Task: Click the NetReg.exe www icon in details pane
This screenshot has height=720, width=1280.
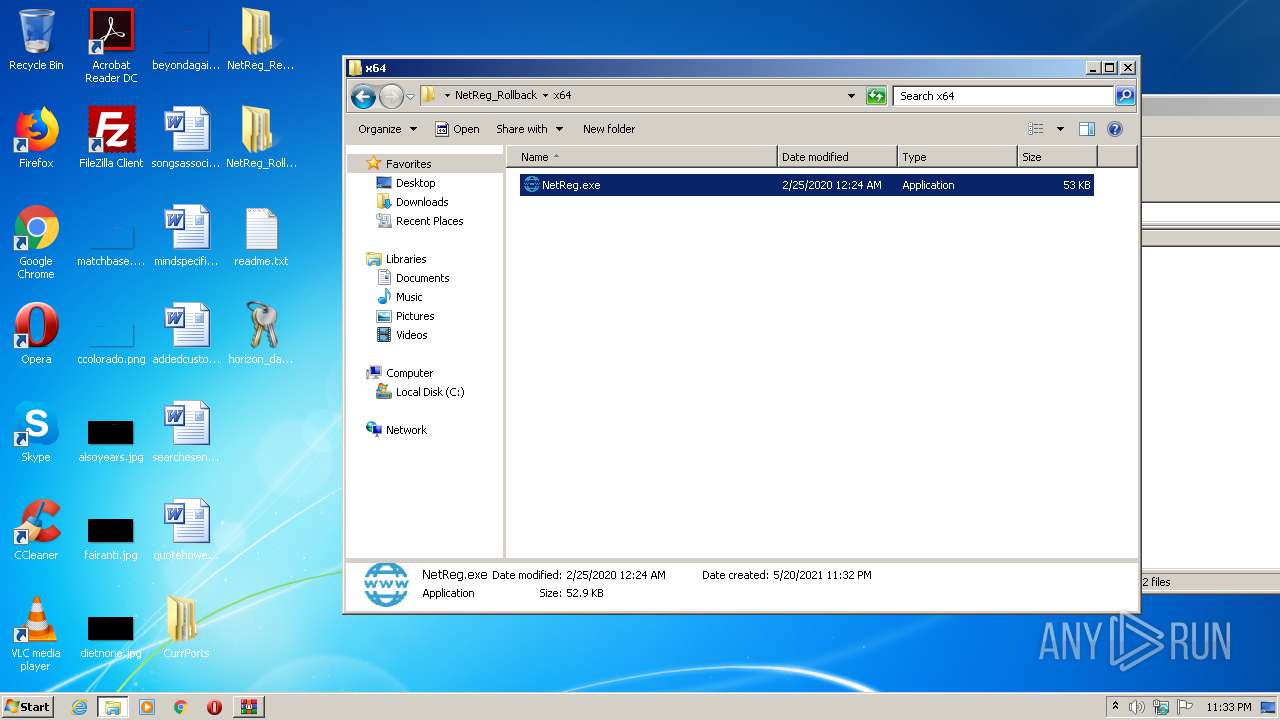Action: [386, 584]
